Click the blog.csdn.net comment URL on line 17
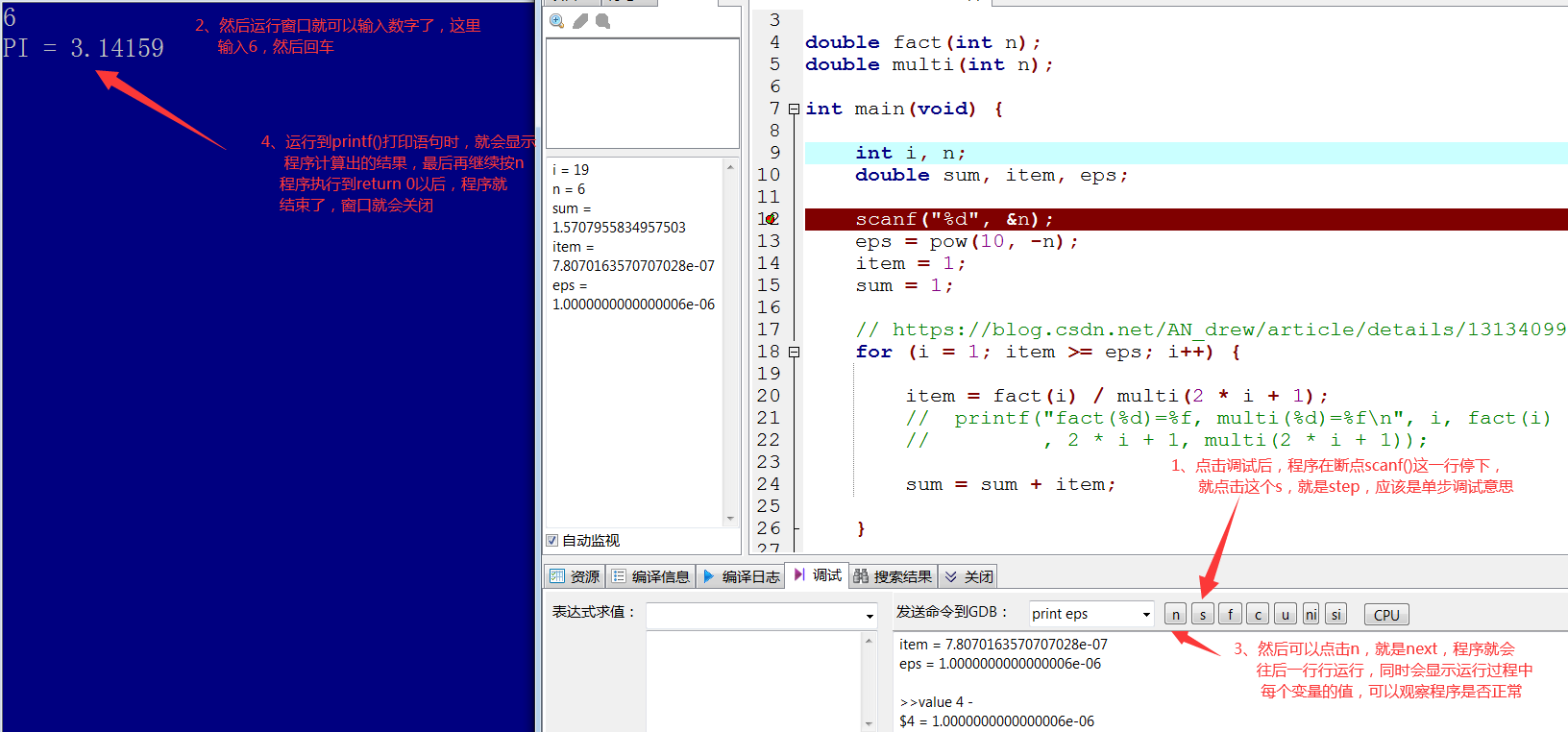1568x732 pixels. 1229,329
